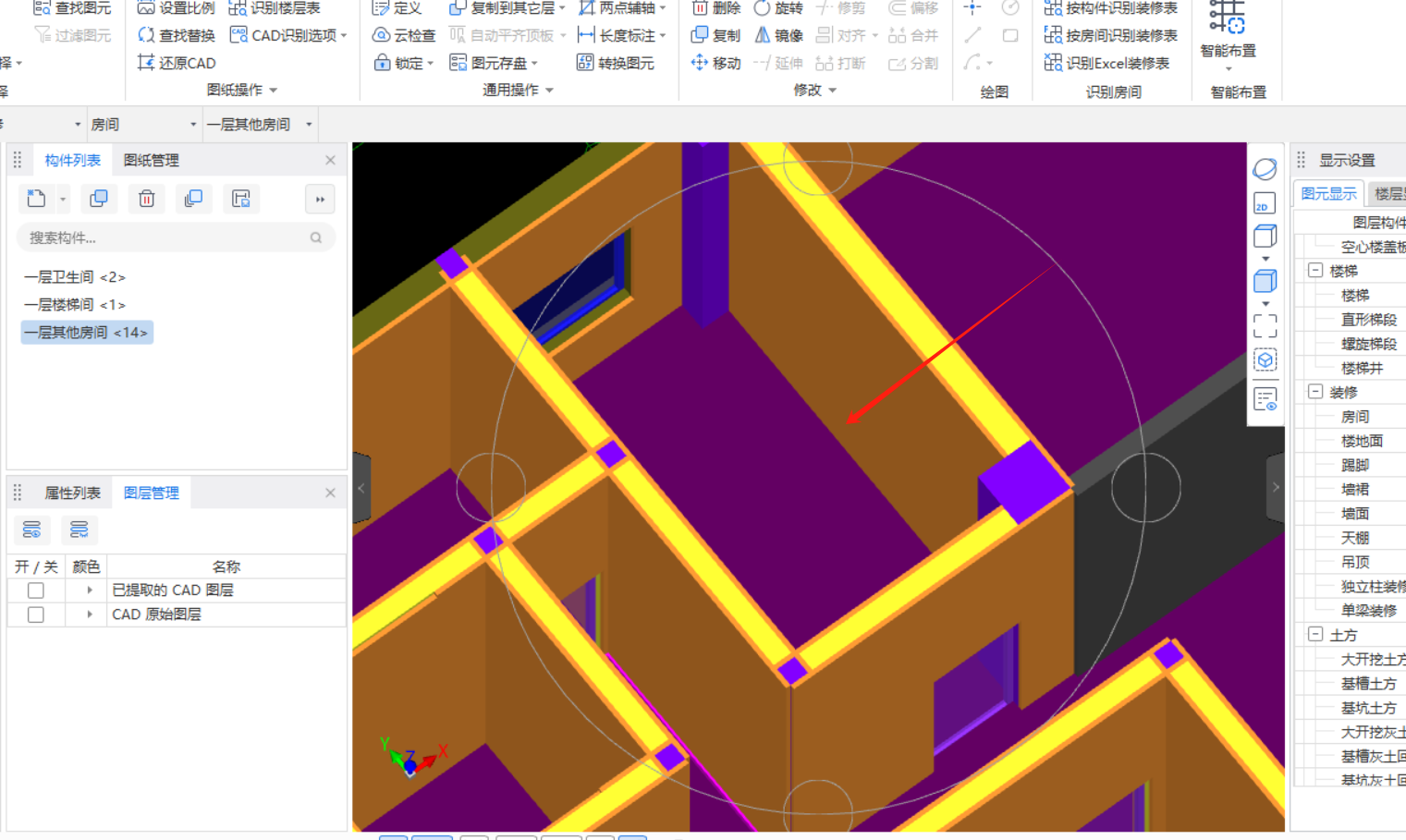Collapse the left side panel handle

pyautogui.click(x=361, y=488)
